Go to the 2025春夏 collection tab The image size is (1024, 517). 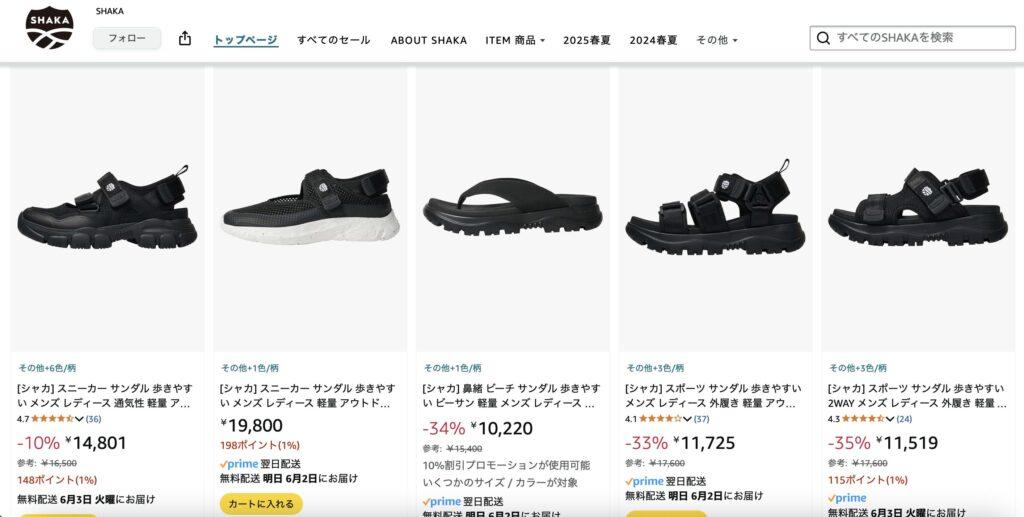tap(587, 40)
